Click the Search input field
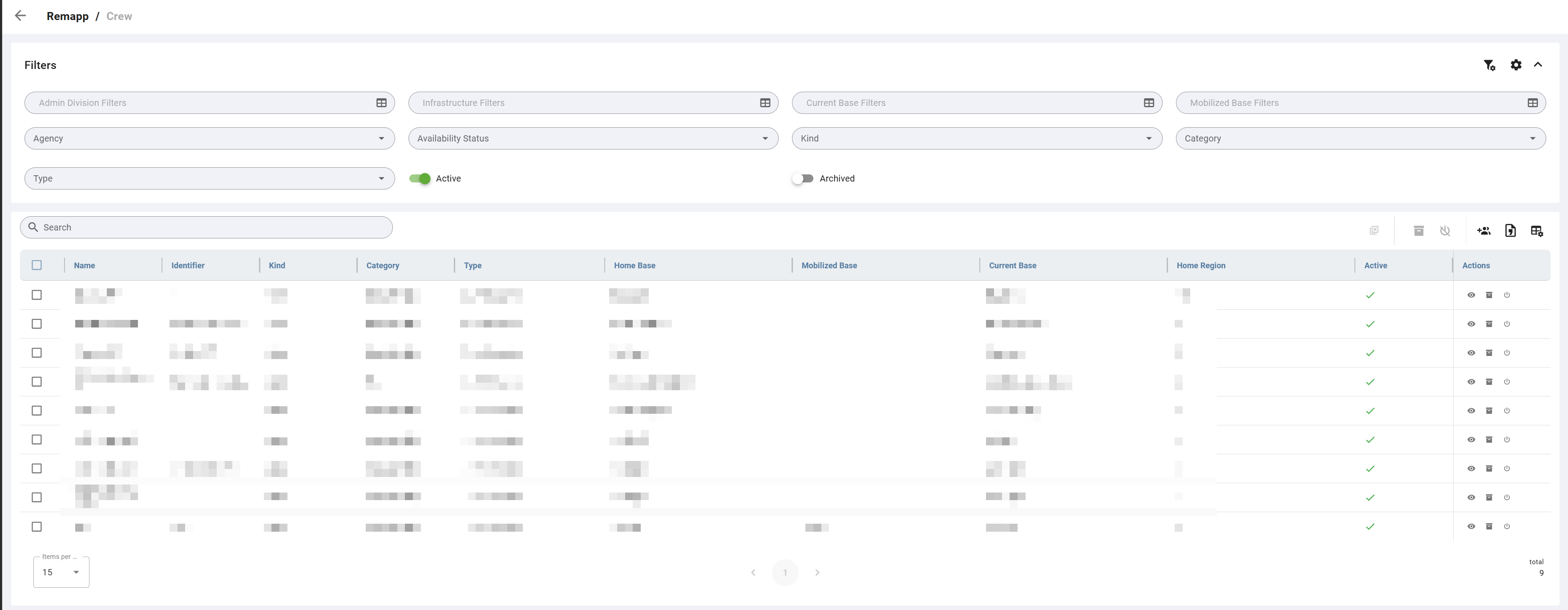 tap(206, 228)
